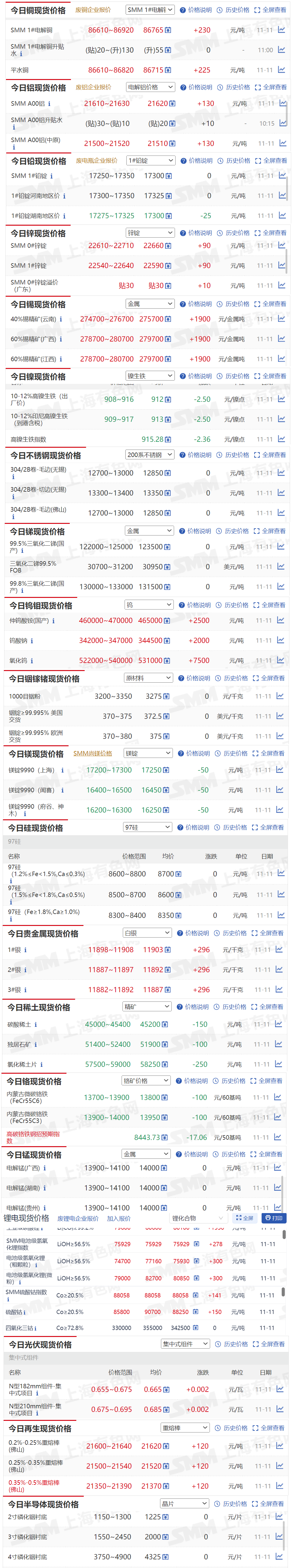Click info icon beside 镁锭9990（闻喜）

tap(62, 790)
